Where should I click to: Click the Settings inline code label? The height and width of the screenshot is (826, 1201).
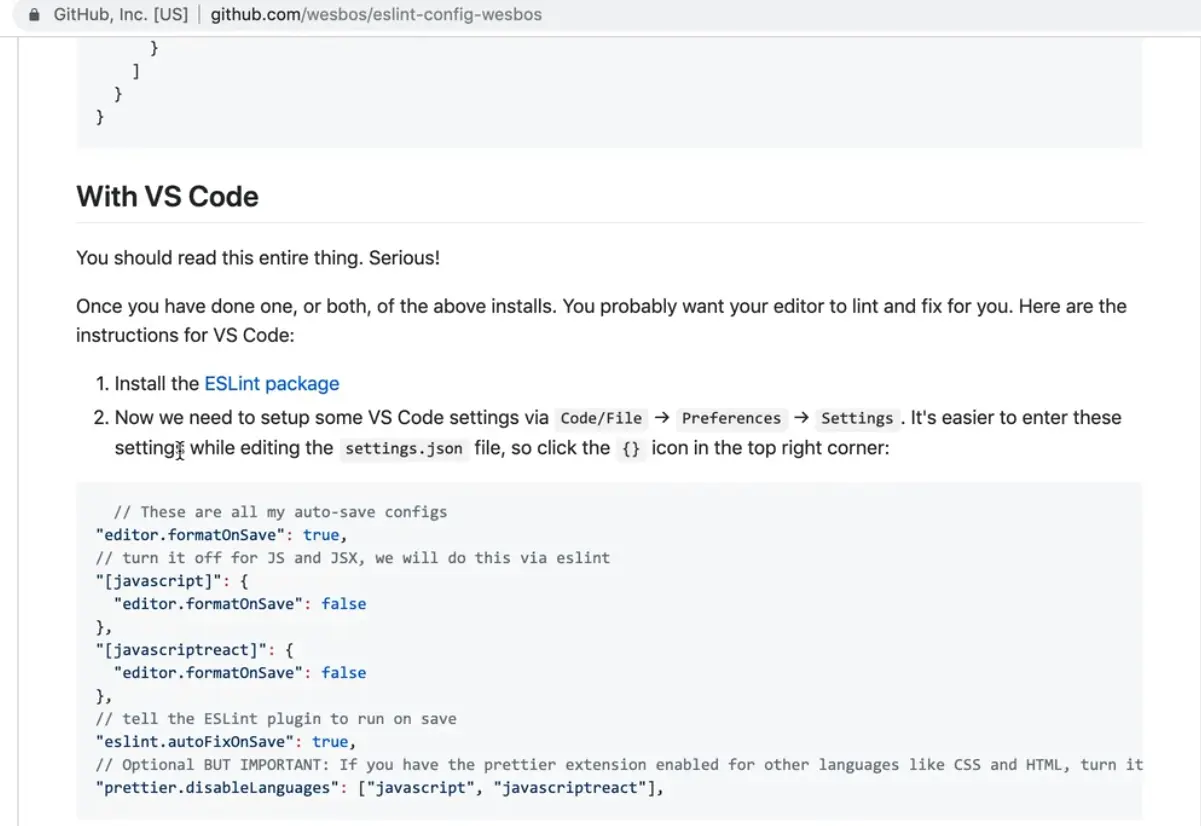point(857,418)
